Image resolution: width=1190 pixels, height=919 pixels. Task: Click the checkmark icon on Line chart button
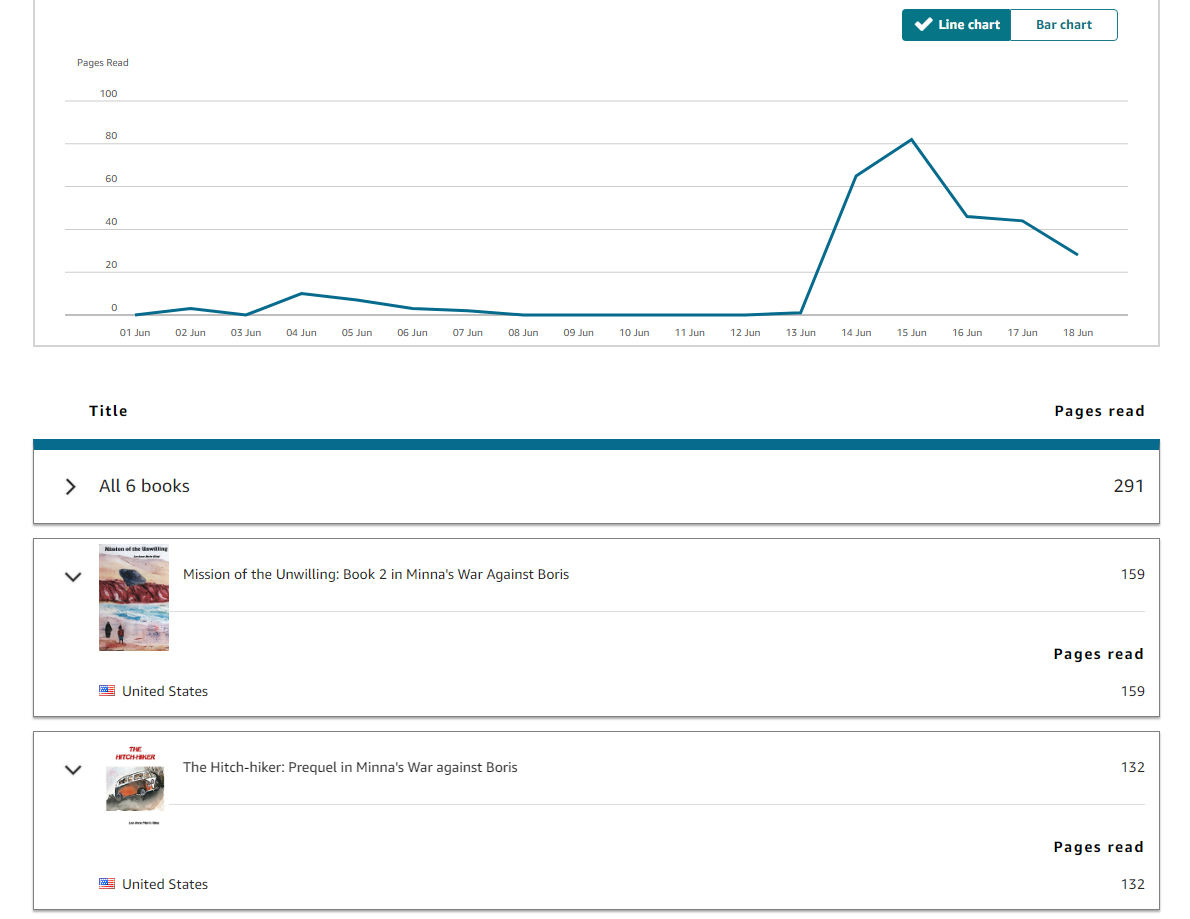pos(922,24)
